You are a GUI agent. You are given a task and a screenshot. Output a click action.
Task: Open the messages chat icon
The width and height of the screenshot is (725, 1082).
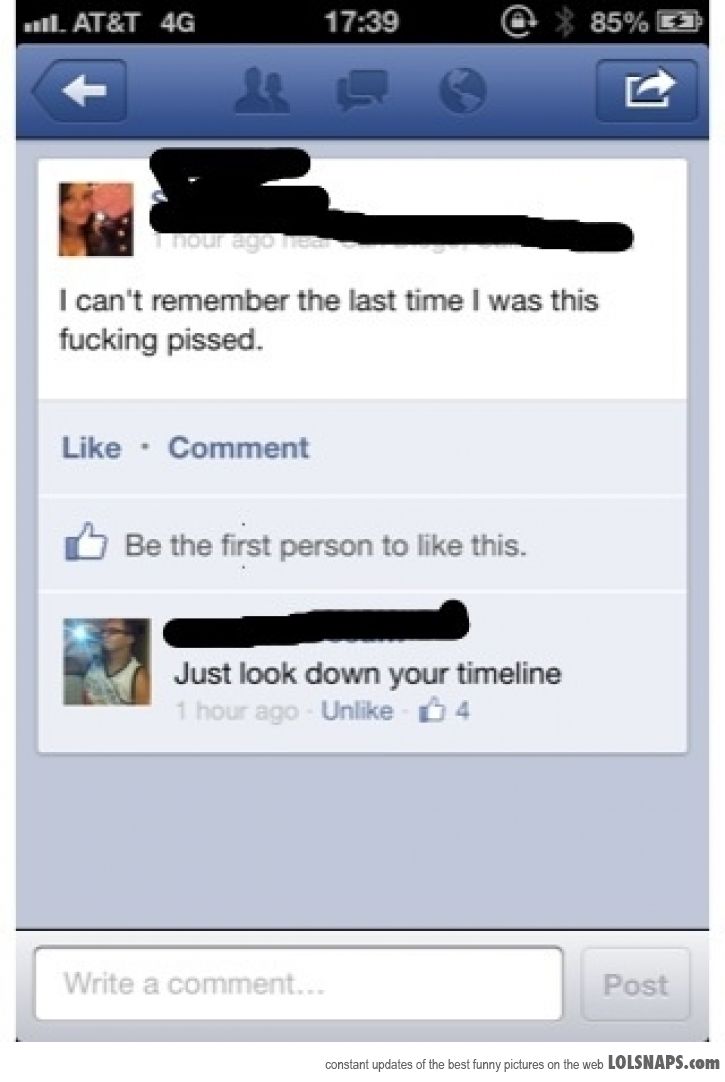[363, 90]
